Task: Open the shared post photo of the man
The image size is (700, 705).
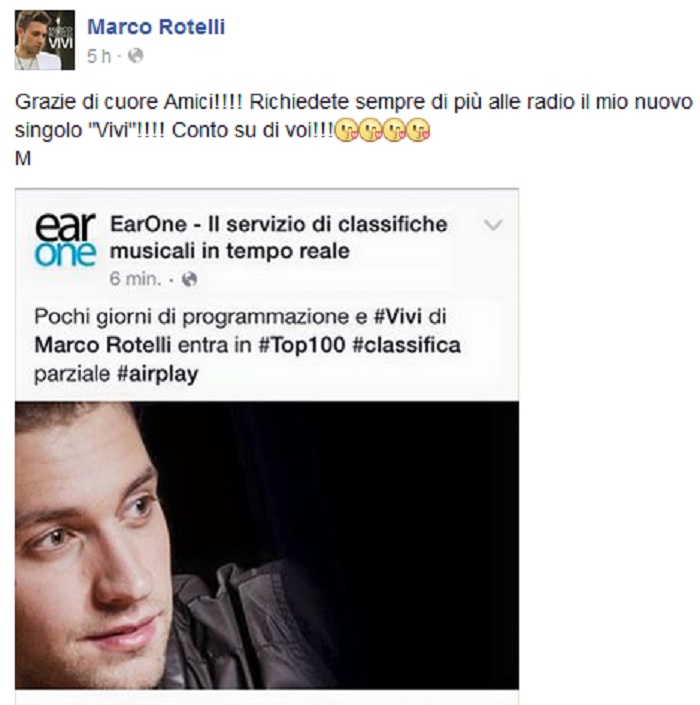Action: coord(267,545)
